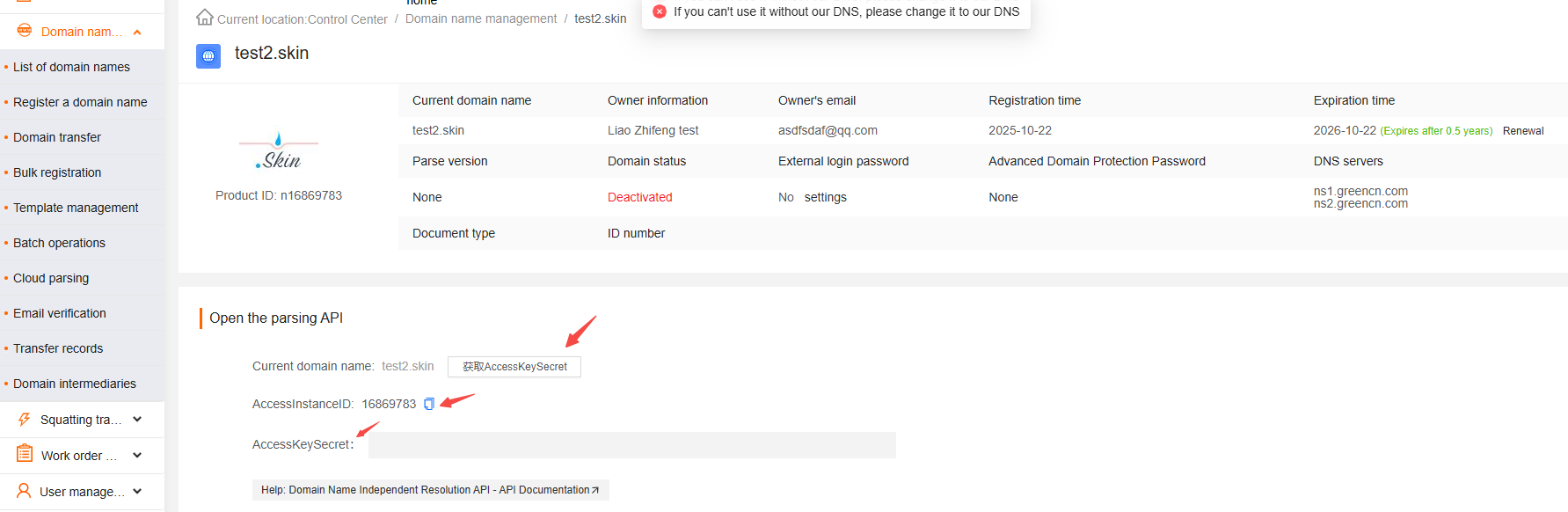Click the home icon in breadcrumb
This screenshot has width=1568, height=512.
[205, 17]
